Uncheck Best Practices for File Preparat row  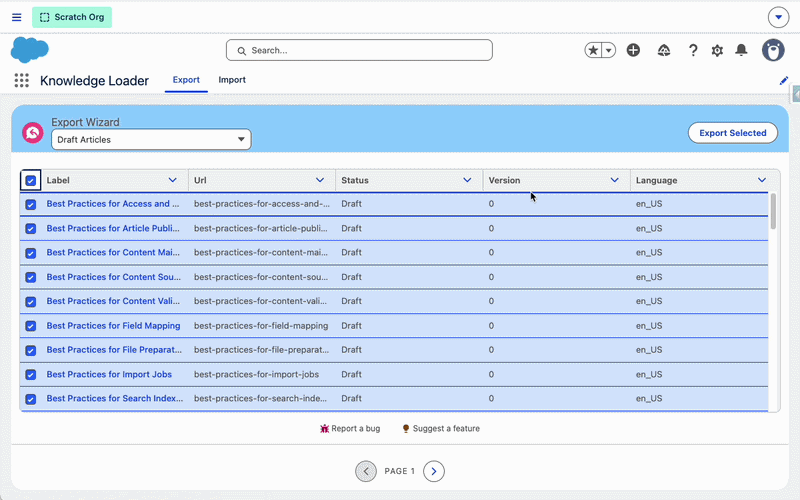tap(31, 350)
